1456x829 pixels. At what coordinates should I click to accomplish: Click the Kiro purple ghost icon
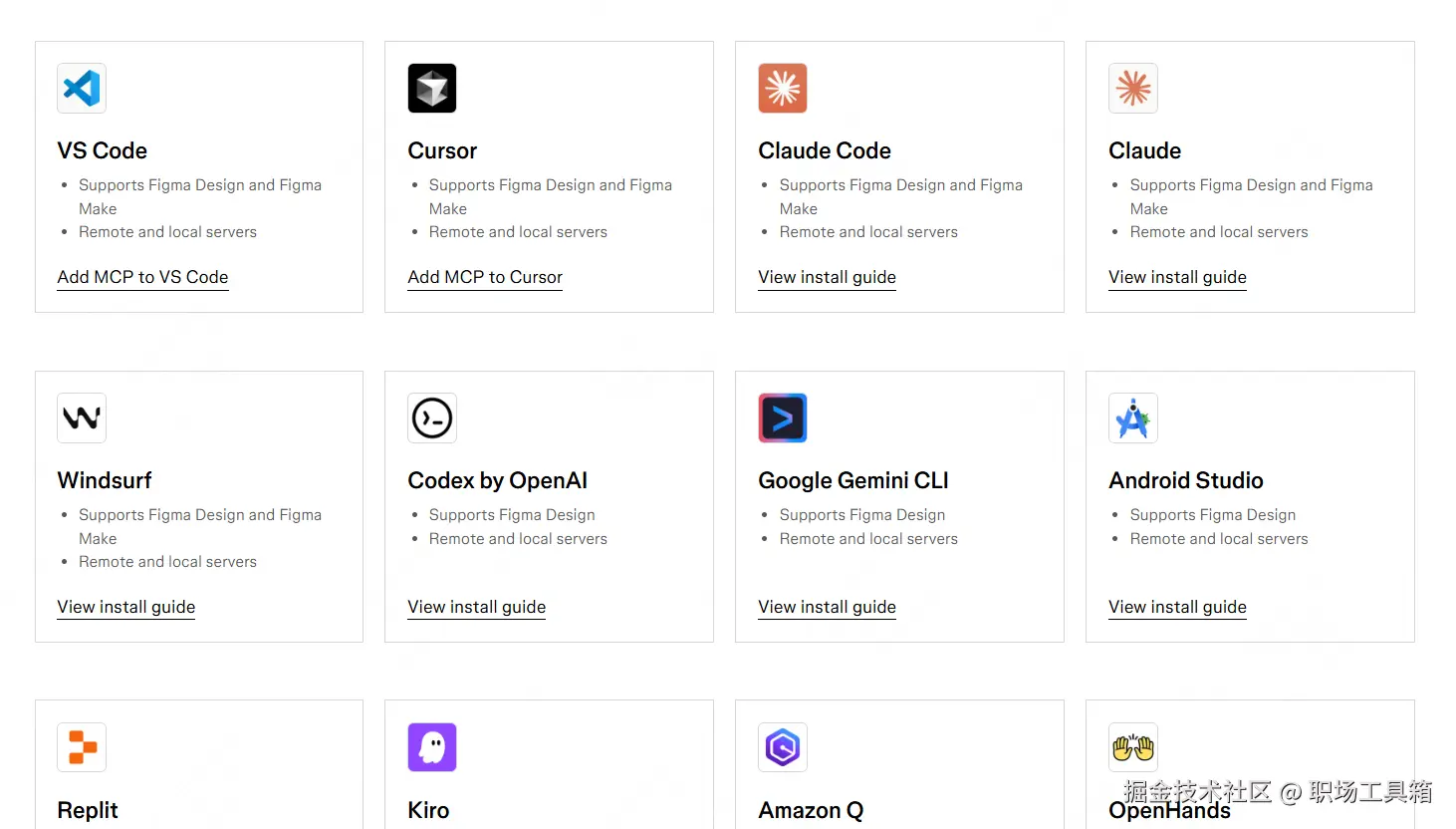click(x=432, y=747)
